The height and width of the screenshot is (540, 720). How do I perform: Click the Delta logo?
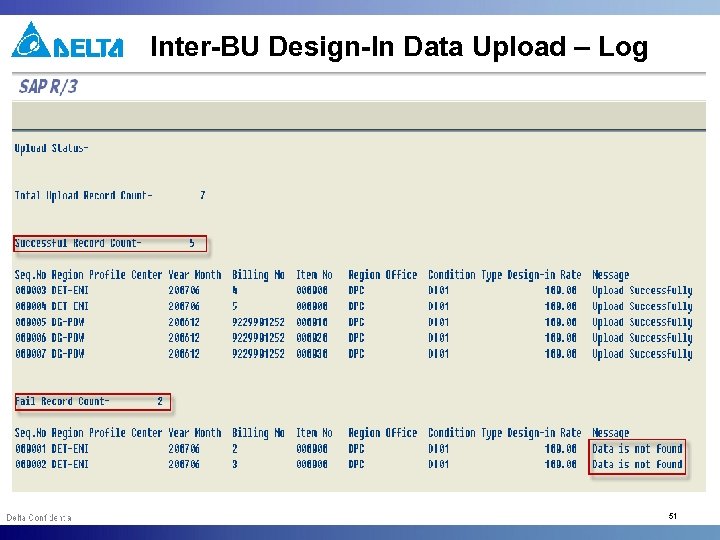[x=67, y=40]
